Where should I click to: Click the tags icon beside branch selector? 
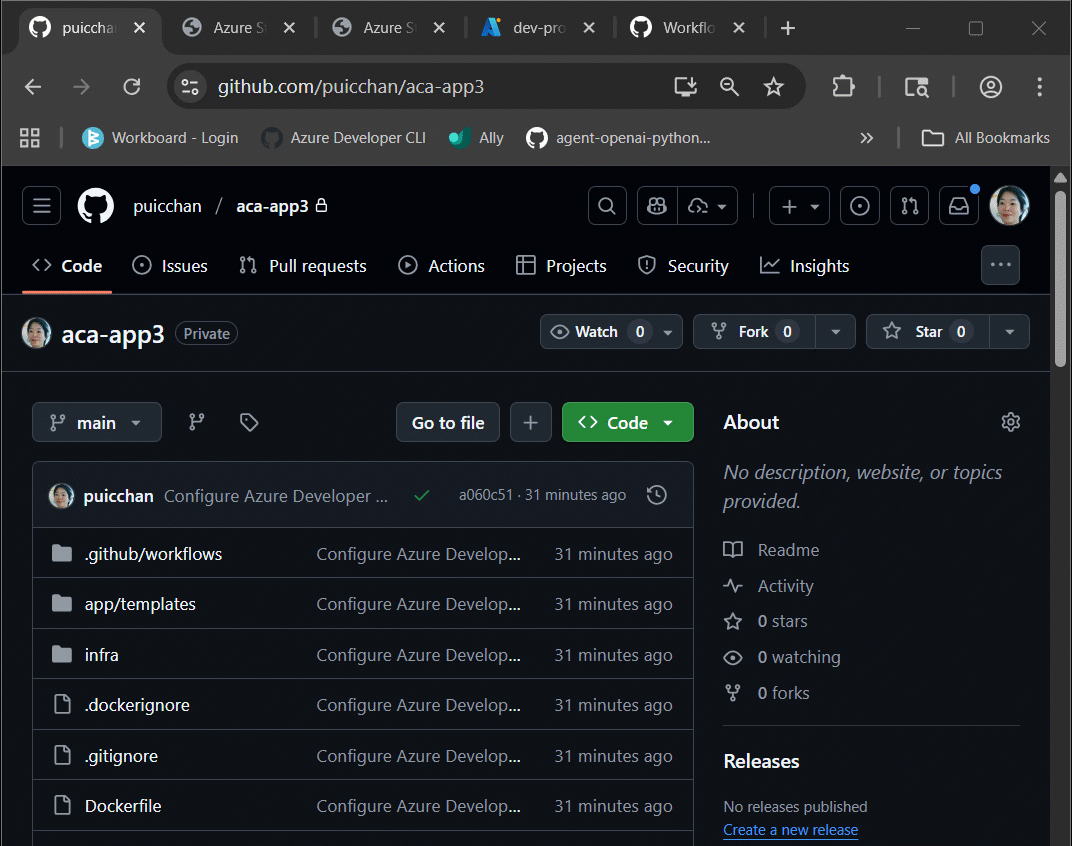(x=248, y=422)
